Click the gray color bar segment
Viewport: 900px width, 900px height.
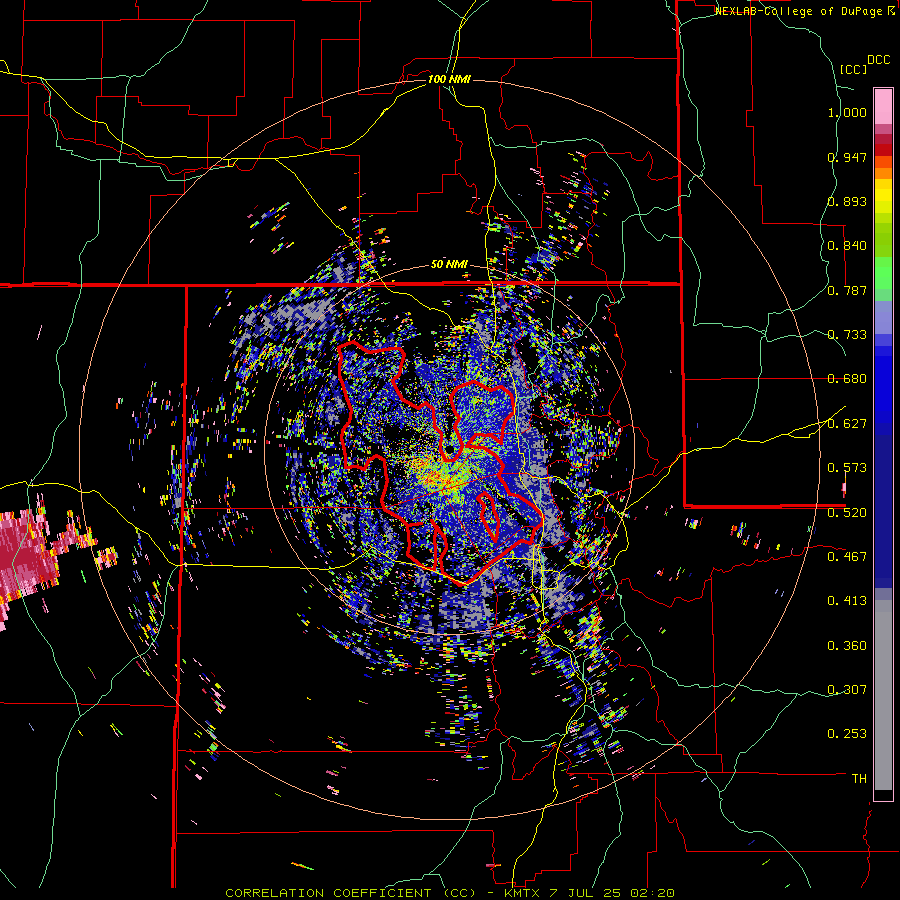[883, 695]
